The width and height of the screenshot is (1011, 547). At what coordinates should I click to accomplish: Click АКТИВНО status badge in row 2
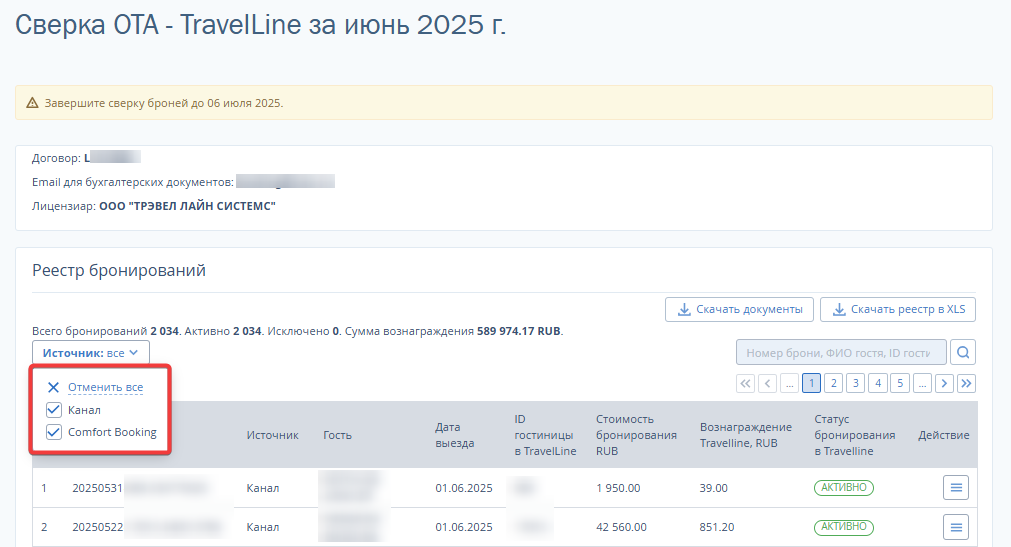tap(844, 527)
